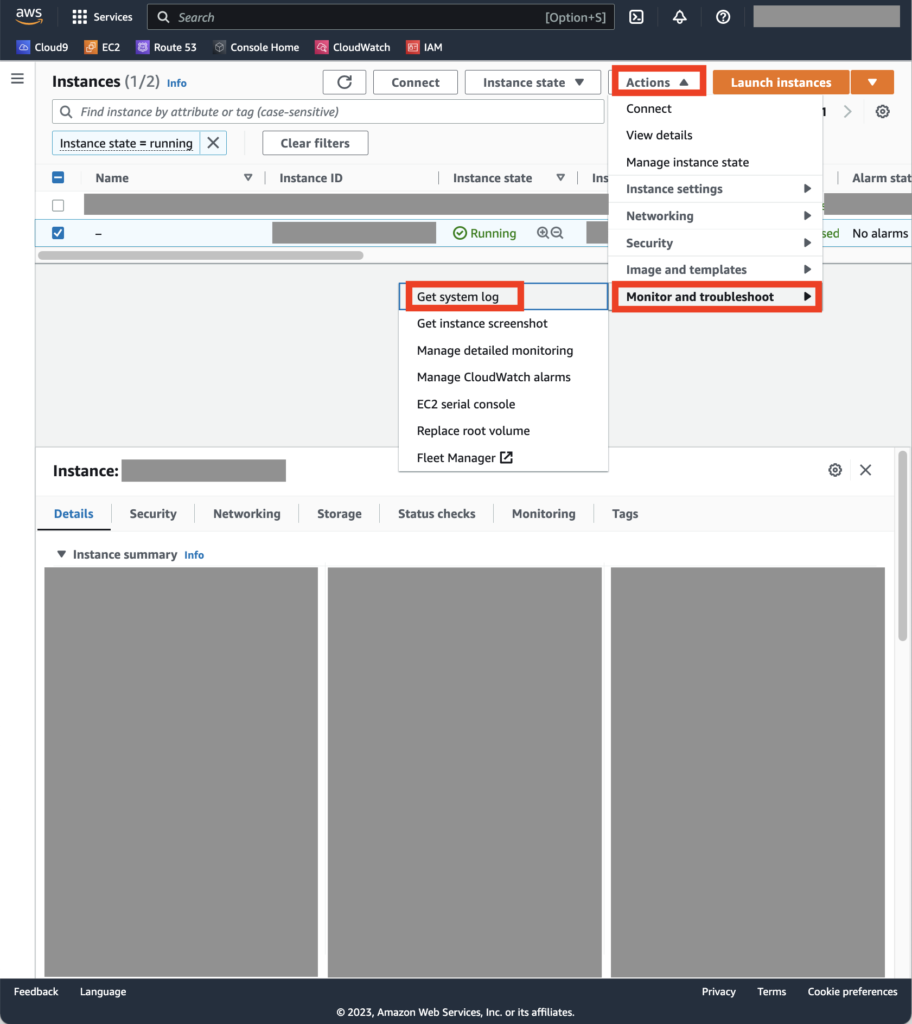Toggle the select-all instances checkbox
This screenshot has width=912, height=1024.
click(x=58, y=178)
